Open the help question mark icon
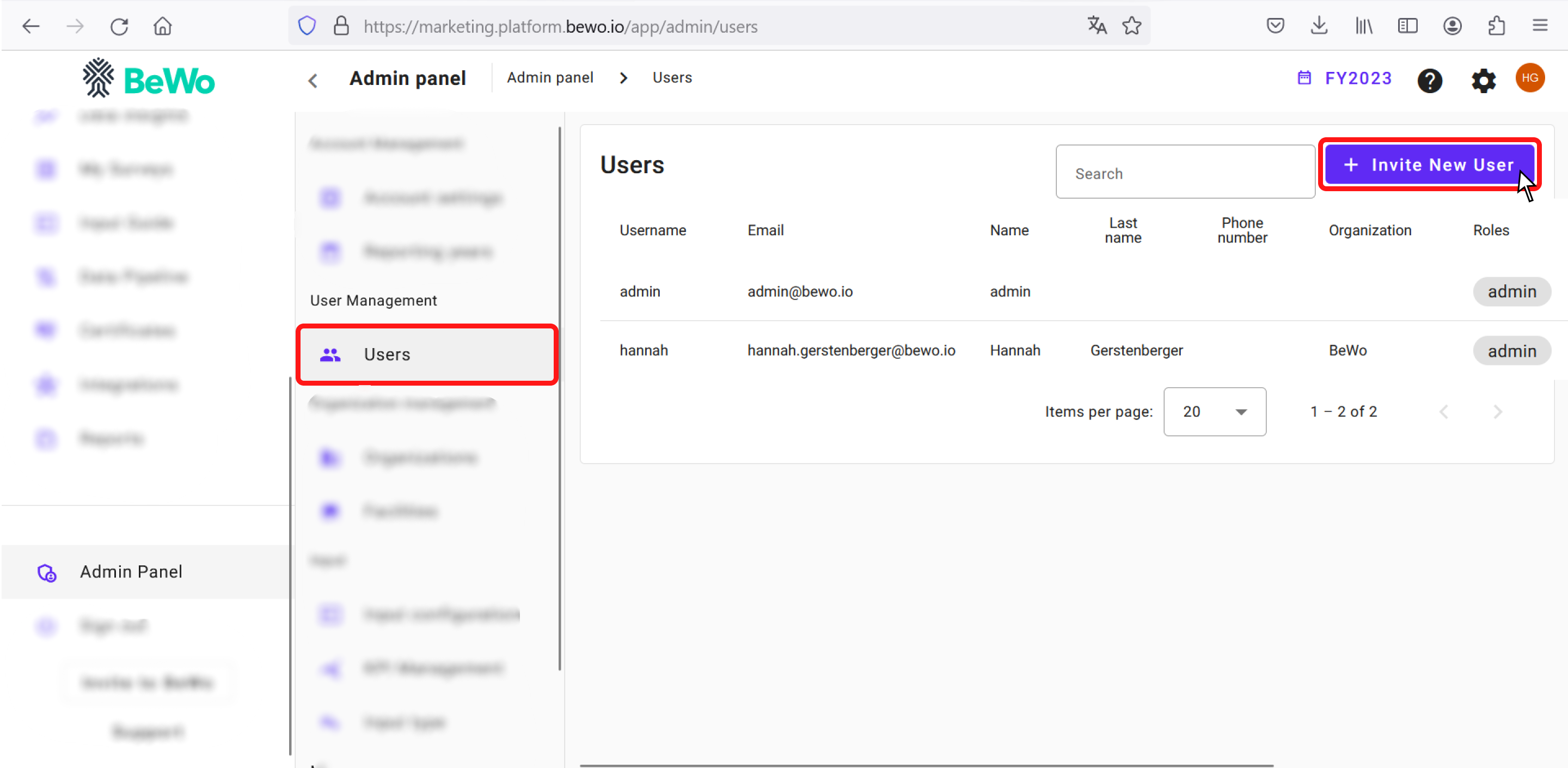This screenshot has height=768, width=1568. point(1430,78)
